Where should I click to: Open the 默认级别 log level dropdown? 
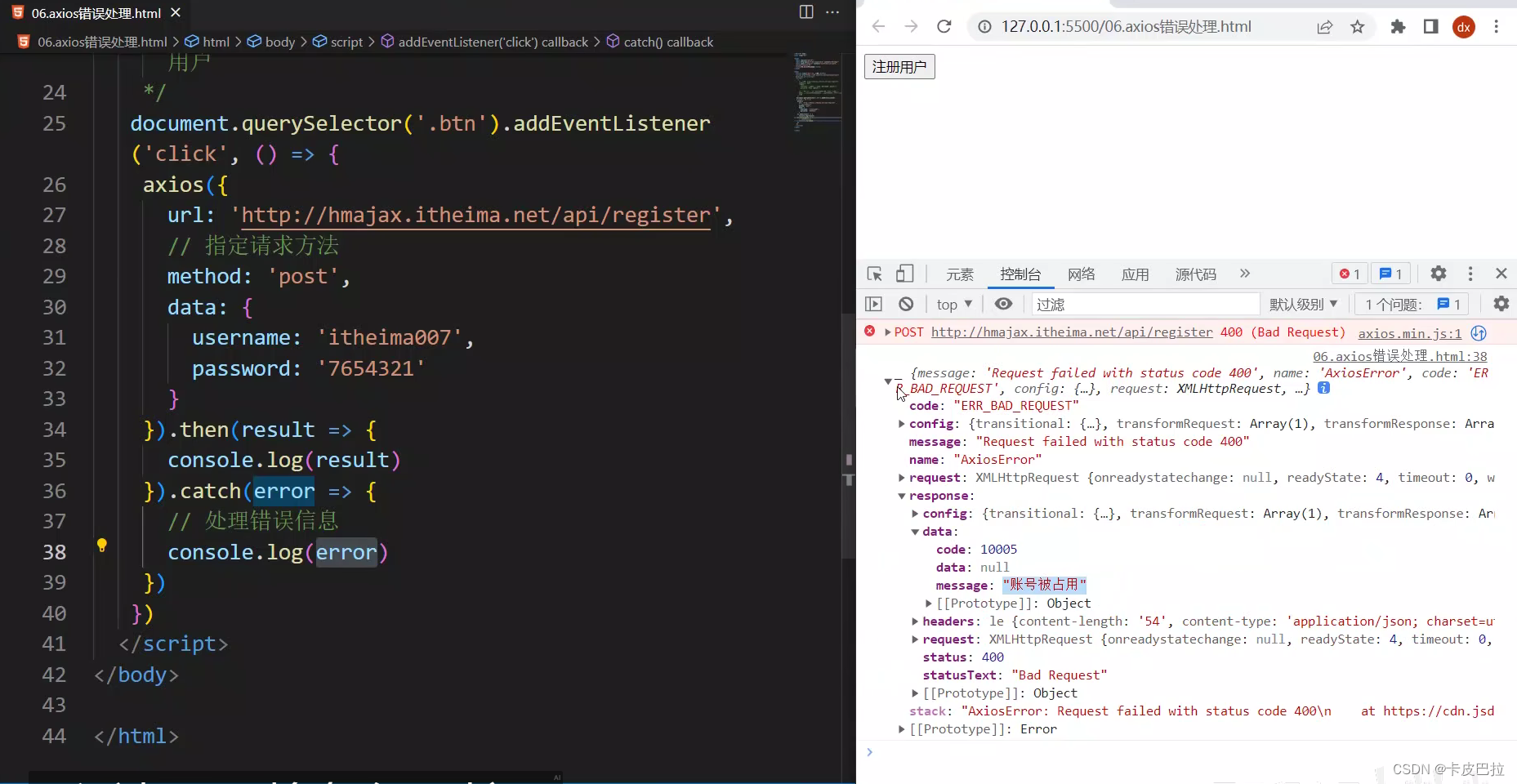[x=1304, y=304]
